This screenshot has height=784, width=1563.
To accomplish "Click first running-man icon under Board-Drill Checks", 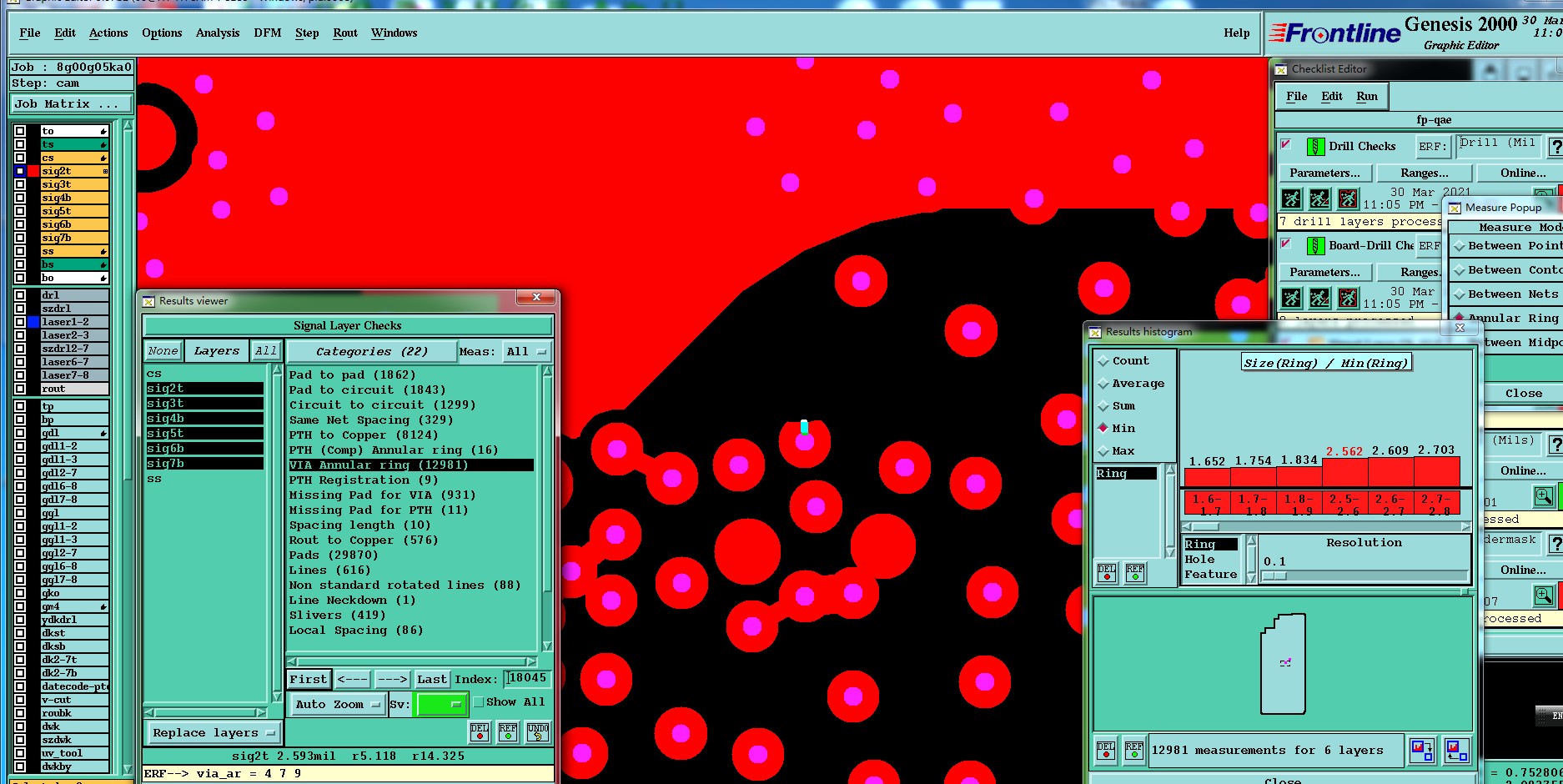I will point(1292,298).
